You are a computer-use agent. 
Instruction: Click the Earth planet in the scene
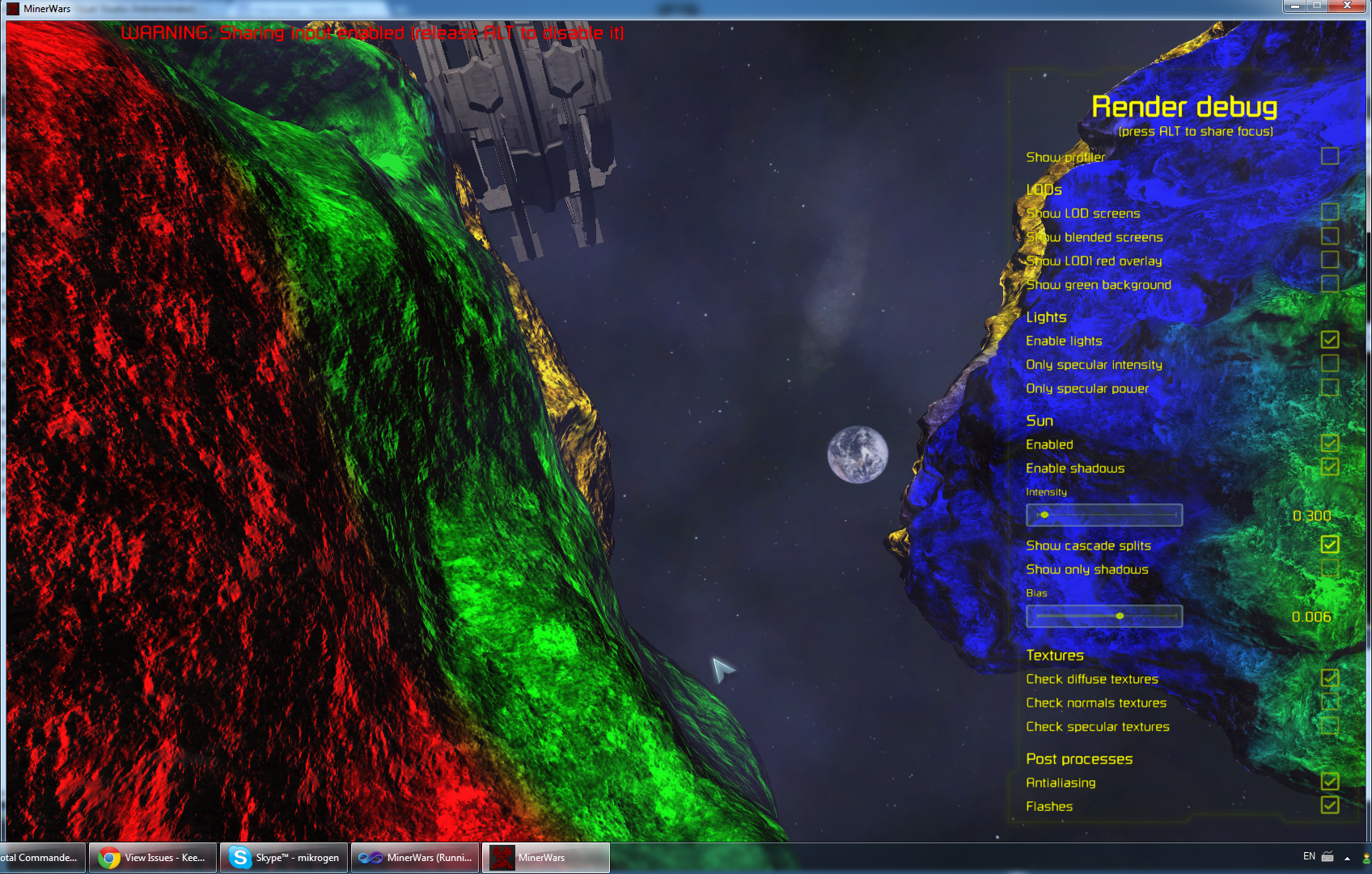(x=857, y=455)
